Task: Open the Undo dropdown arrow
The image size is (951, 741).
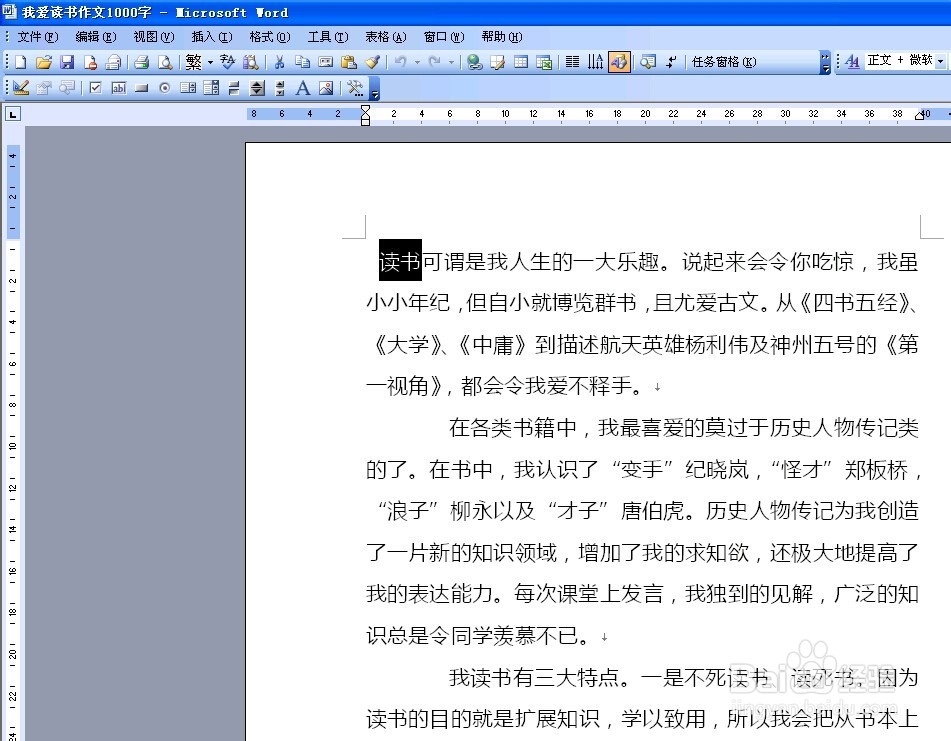Action: pos(417,61)
